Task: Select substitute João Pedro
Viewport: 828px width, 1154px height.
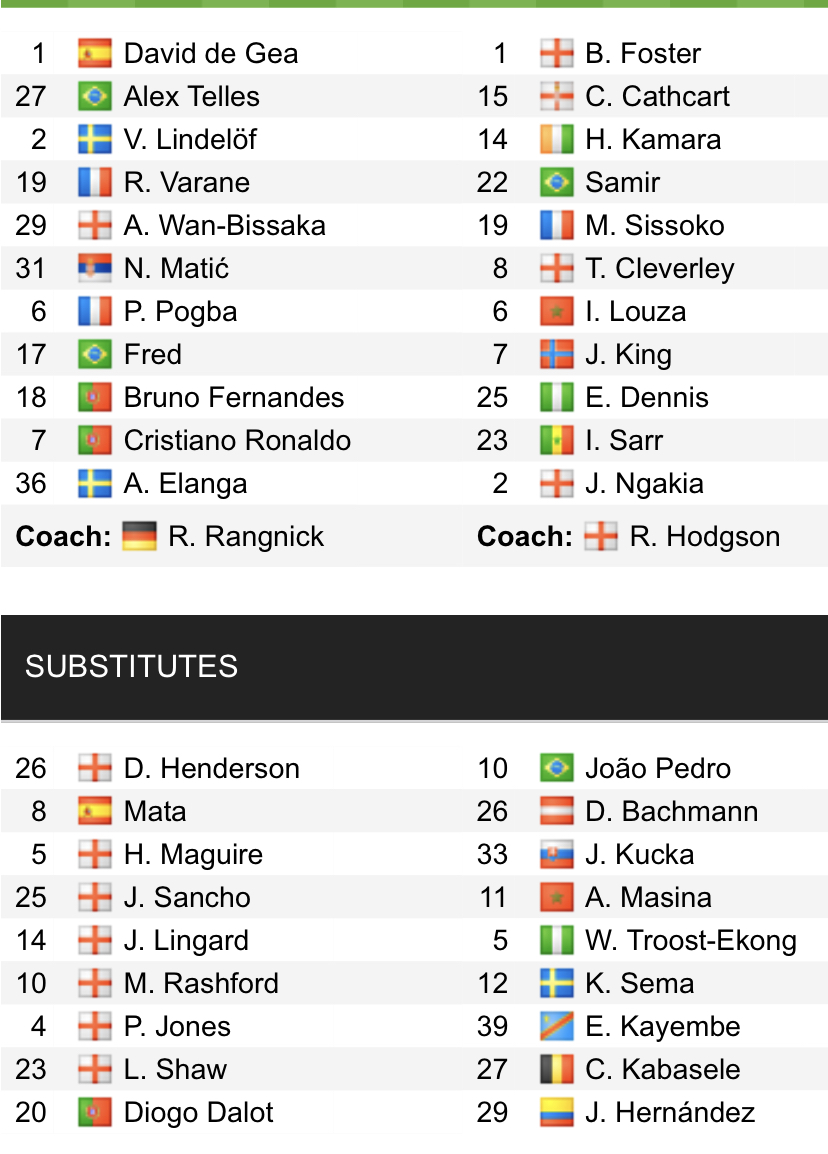Action: [x=657, y=768]
